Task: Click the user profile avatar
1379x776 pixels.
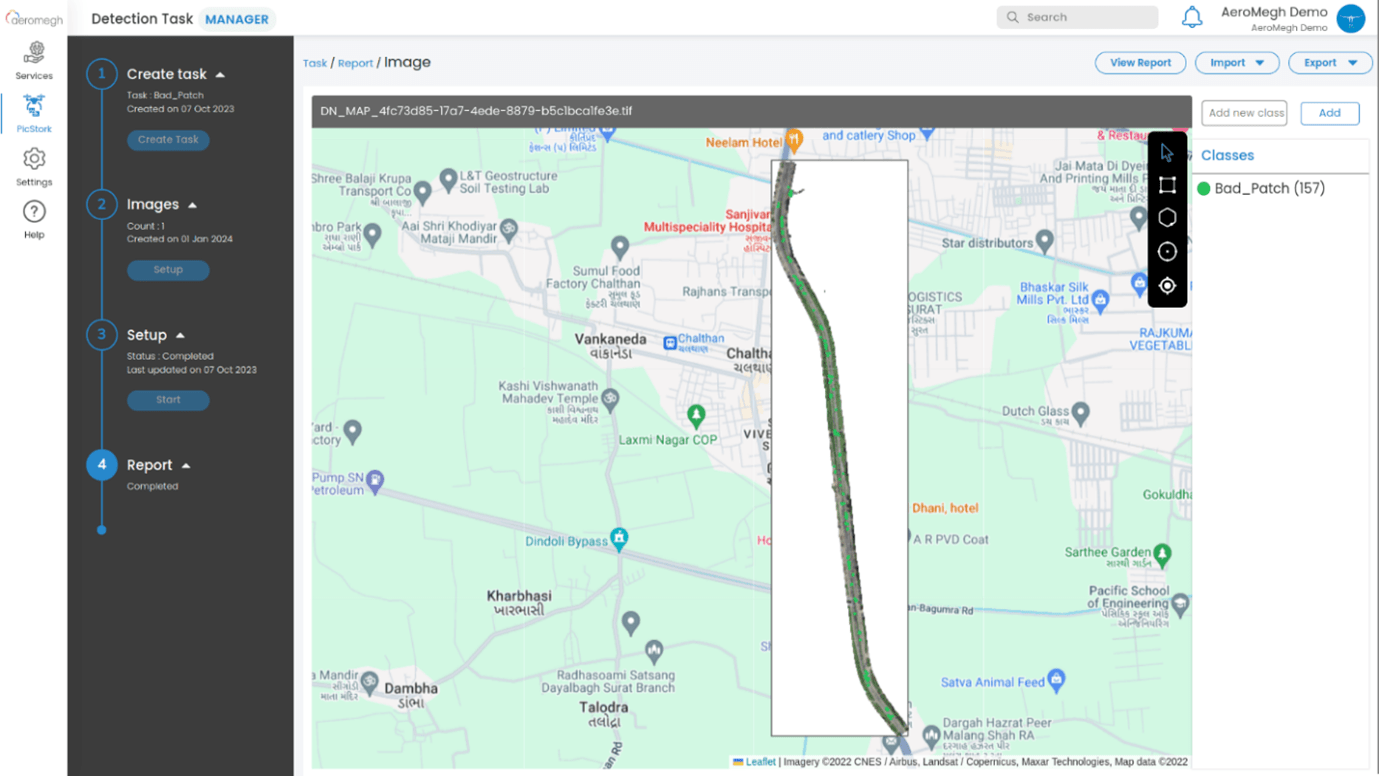Action: (x=1350, y=18)
